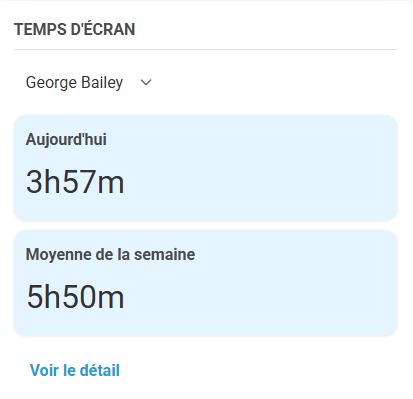Screen dimensions: 413x399
Task: Click the Aujourd'hui screen time card
Action: 205,168
